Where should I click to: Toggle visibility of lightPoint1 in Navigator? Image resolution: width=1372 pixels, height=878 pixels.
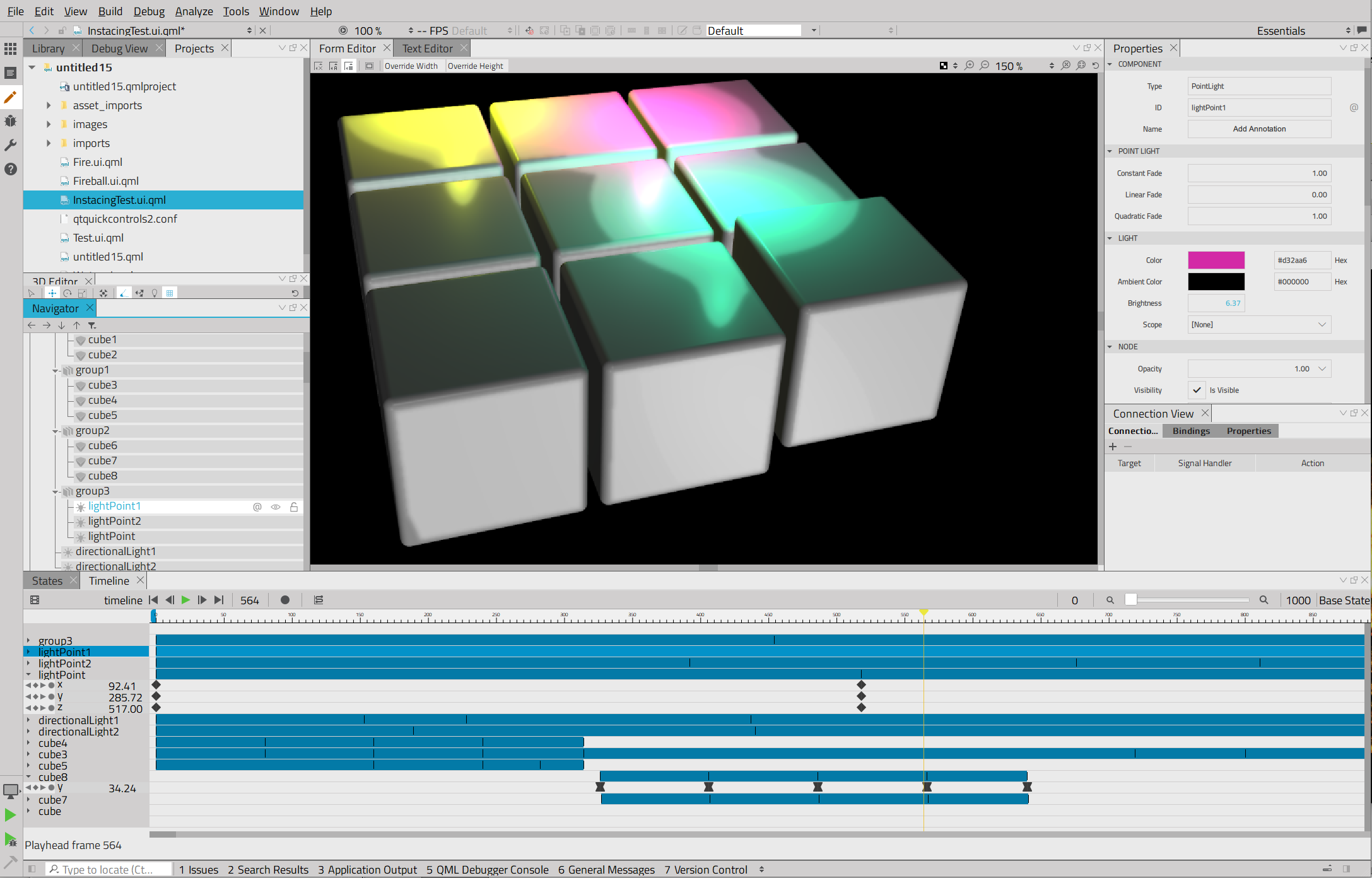274,507
